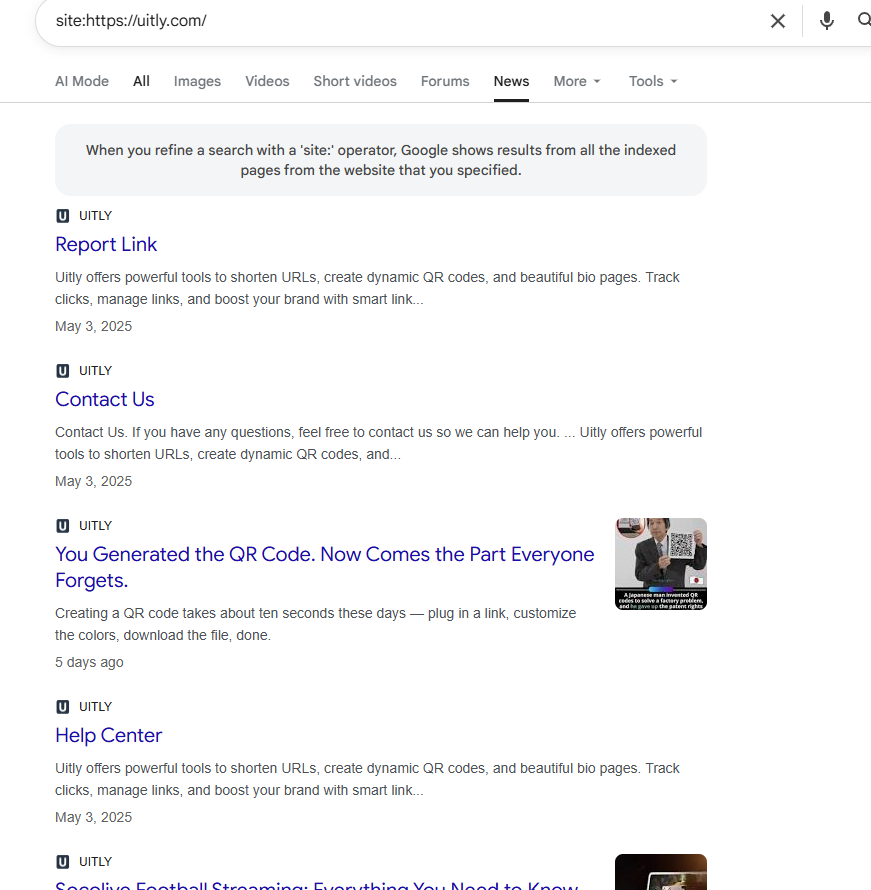Screen dimensions: 871x890
Task: Switch to the All results tab
Action: click(x=141, y=81)
